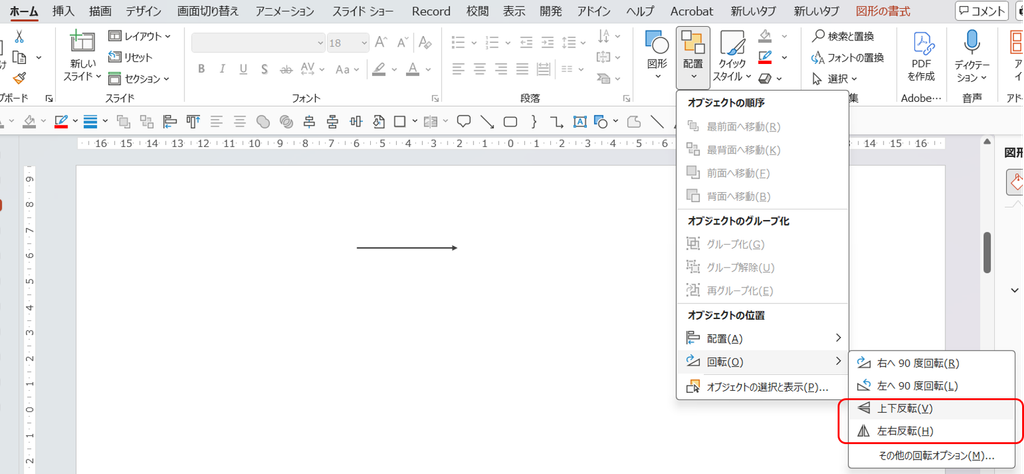Select 右へ 90 度回転 menu item
1024x474 pixels.
[931, 362]
